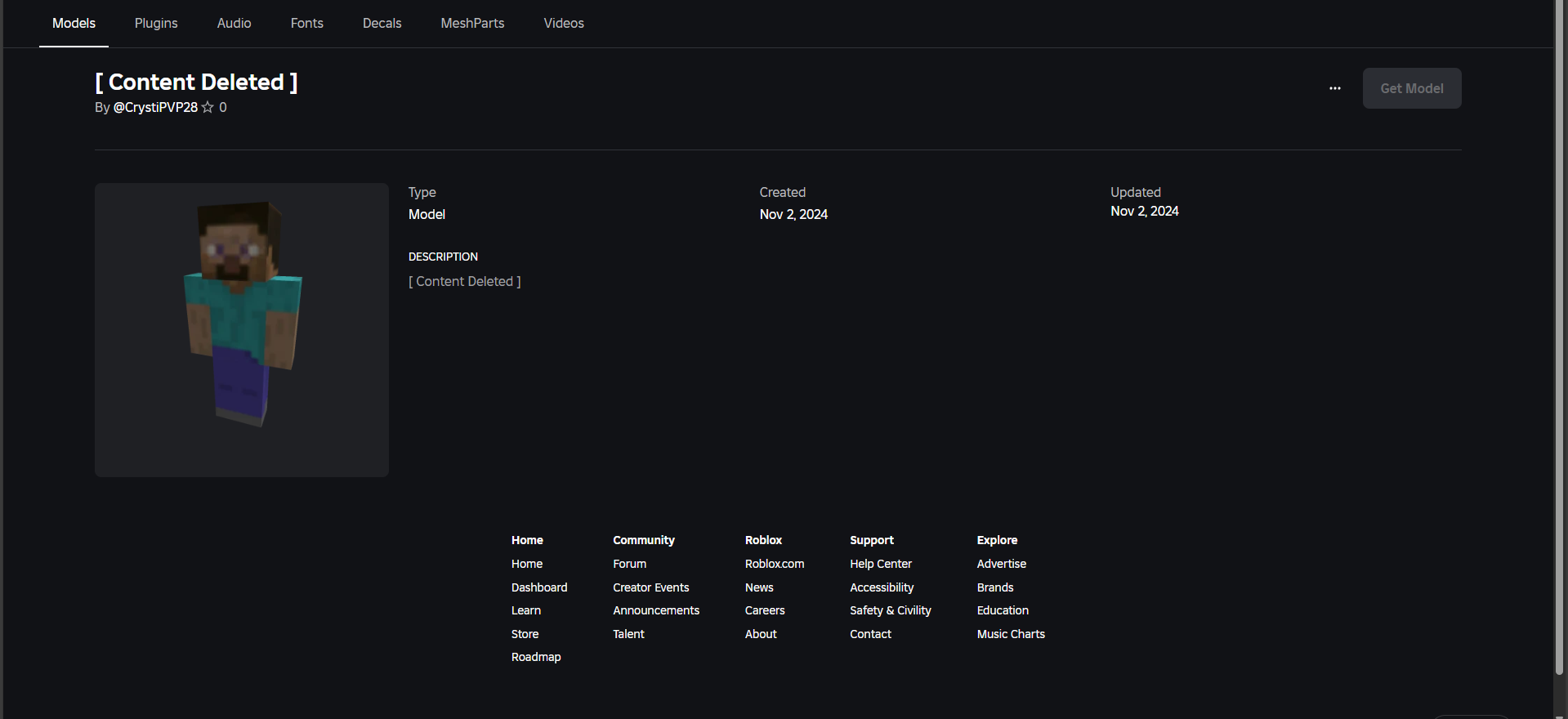This screenshot has width=1568, height=719.
Task: Click the Explore footer column heading
Action: [998, 540]
